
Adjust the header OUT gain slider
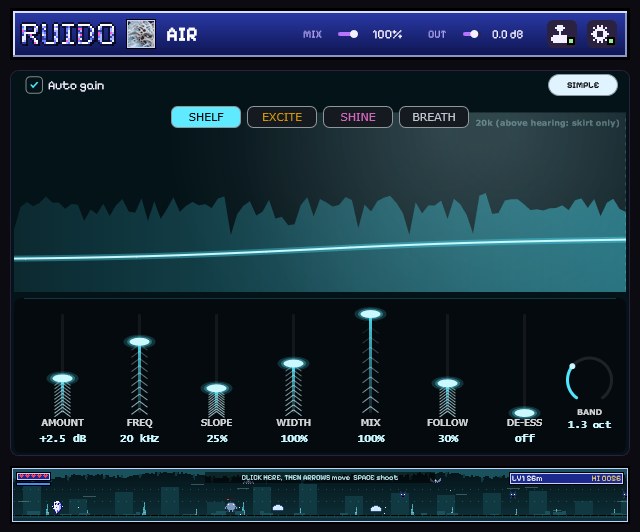click(471, 34)
